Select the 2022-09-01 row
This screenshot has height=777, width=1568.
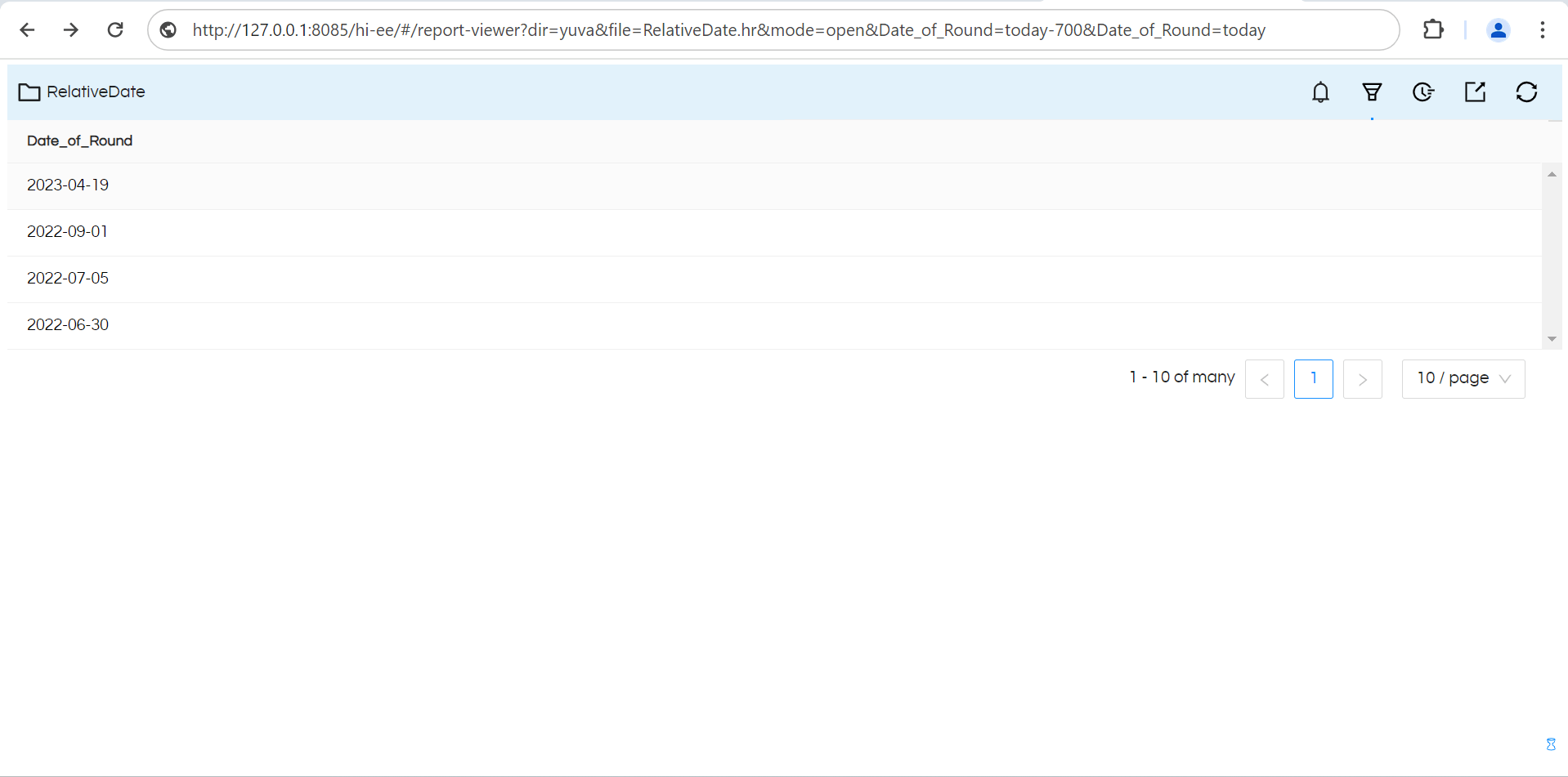pyautogui.click(x=774, y=232)
